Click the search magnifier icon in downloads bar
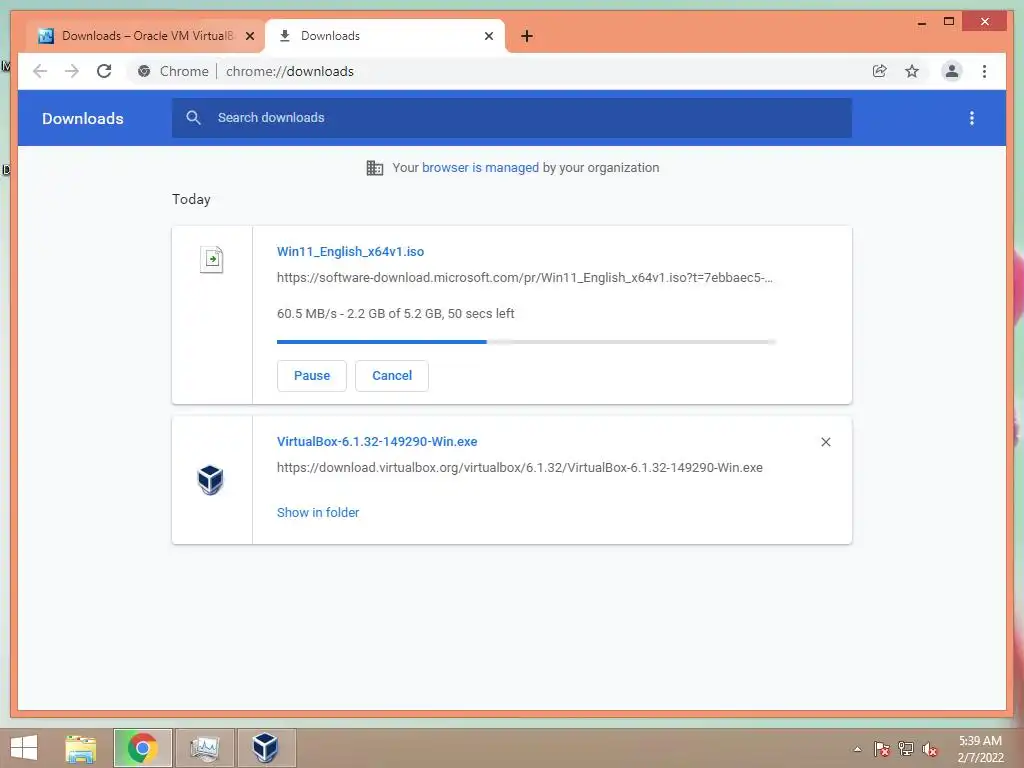 pos(193,118)
